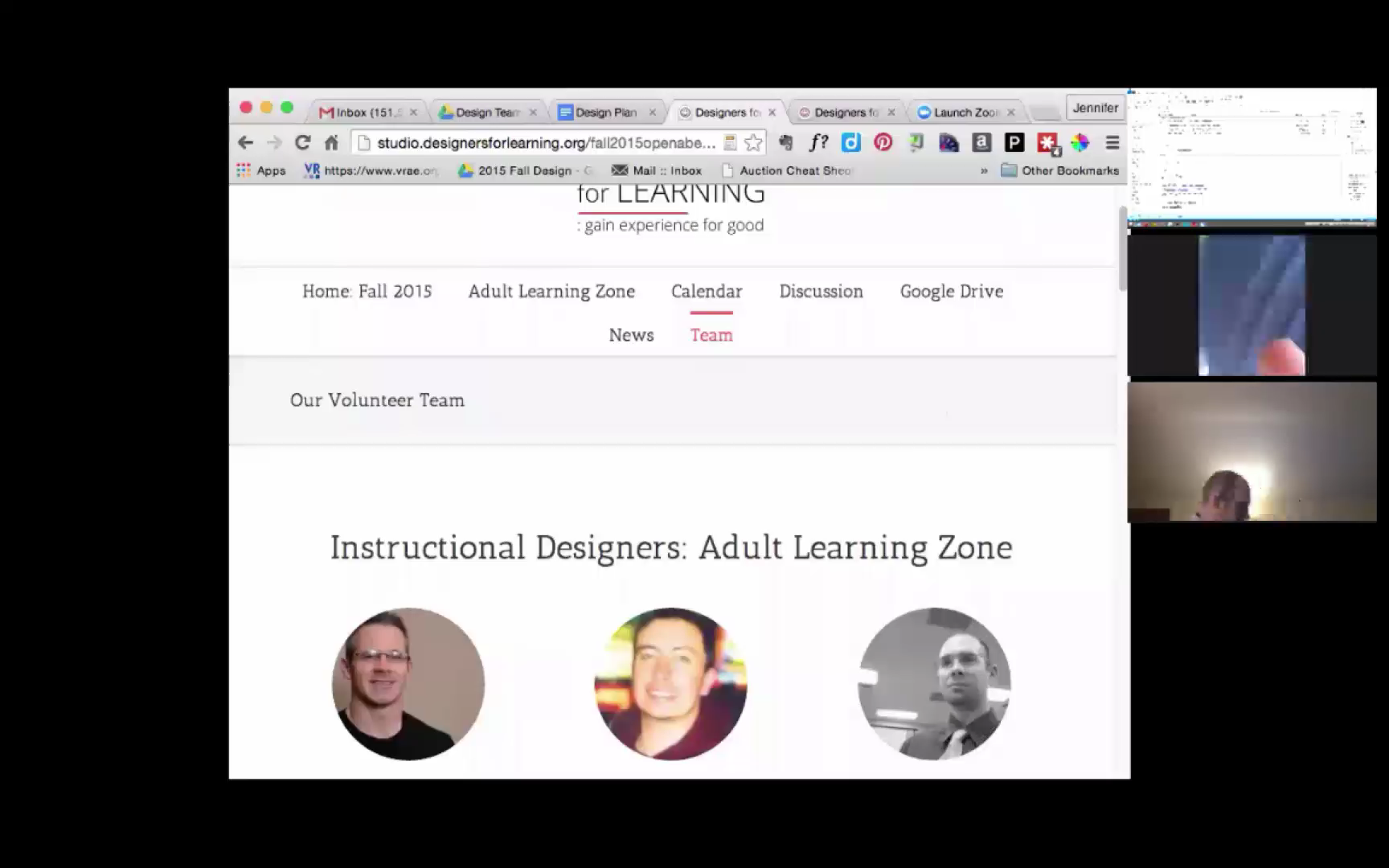The image size is (1389, 868).
Task: Reload the page with the refresh icon
Action: (x=302, y=143)
